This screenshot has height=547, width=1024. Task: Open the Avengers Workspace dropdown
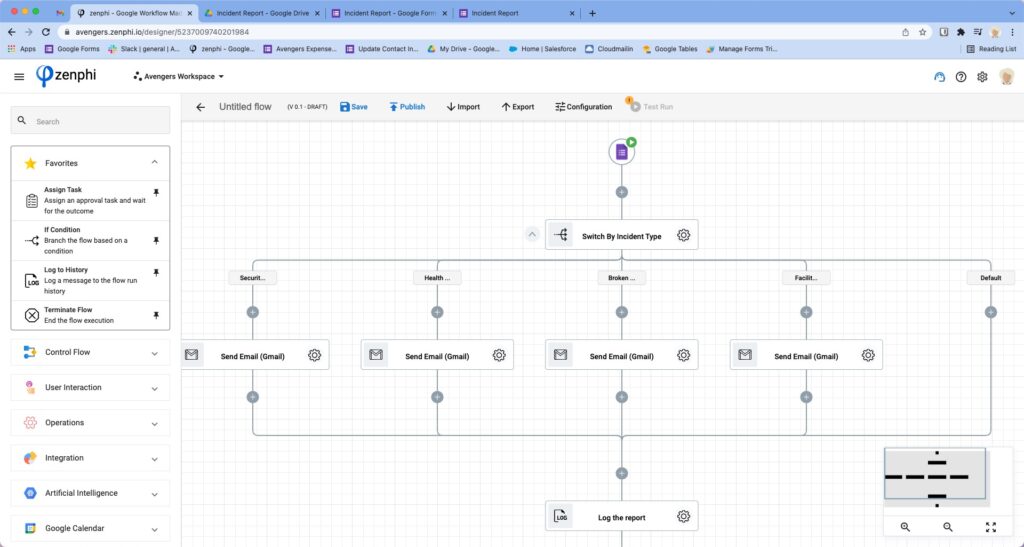click(178, 76)
